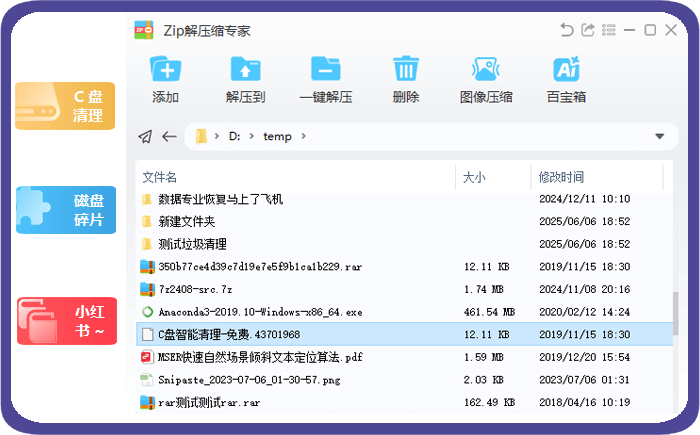The height and width of the screenshot is (435, 700).
Task: Select file C盘智能清理-免费.43701968
Action: coord(404,334)
